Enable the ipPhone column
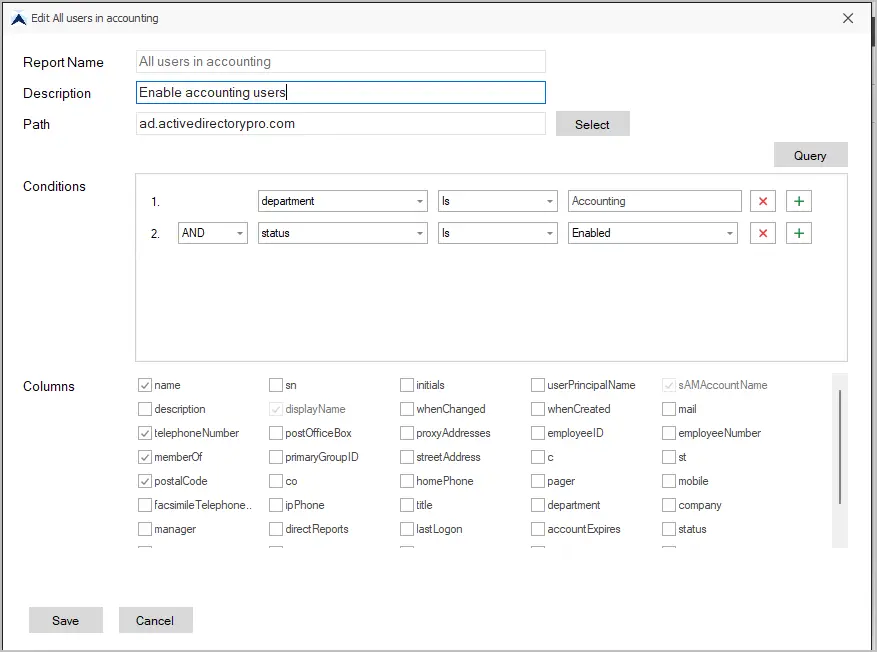The width and height of the screenshot is (877, 652). pos(276,505)
